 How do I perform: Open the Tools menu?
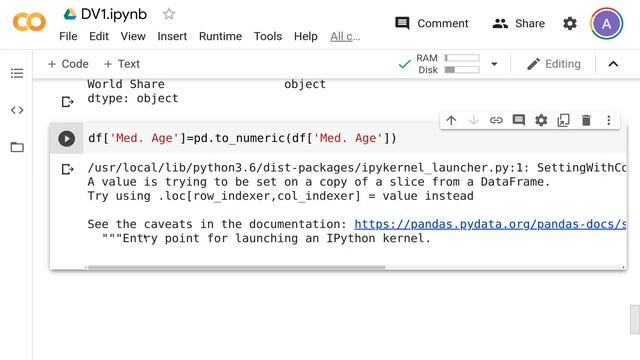tap(268, 36)
